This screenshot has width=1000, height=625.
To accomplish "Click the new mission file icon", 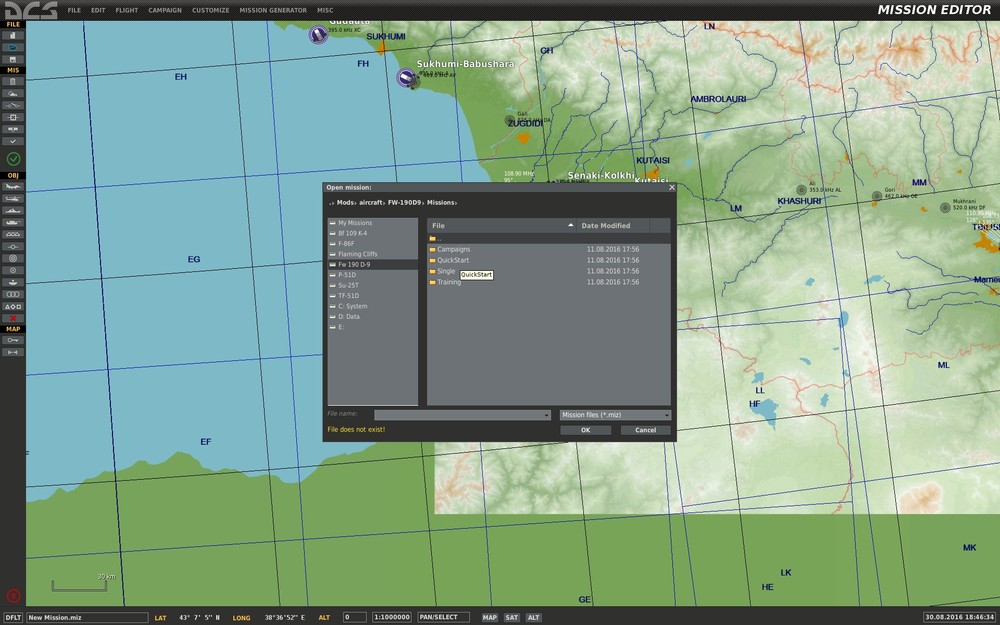I will (13, 35).
